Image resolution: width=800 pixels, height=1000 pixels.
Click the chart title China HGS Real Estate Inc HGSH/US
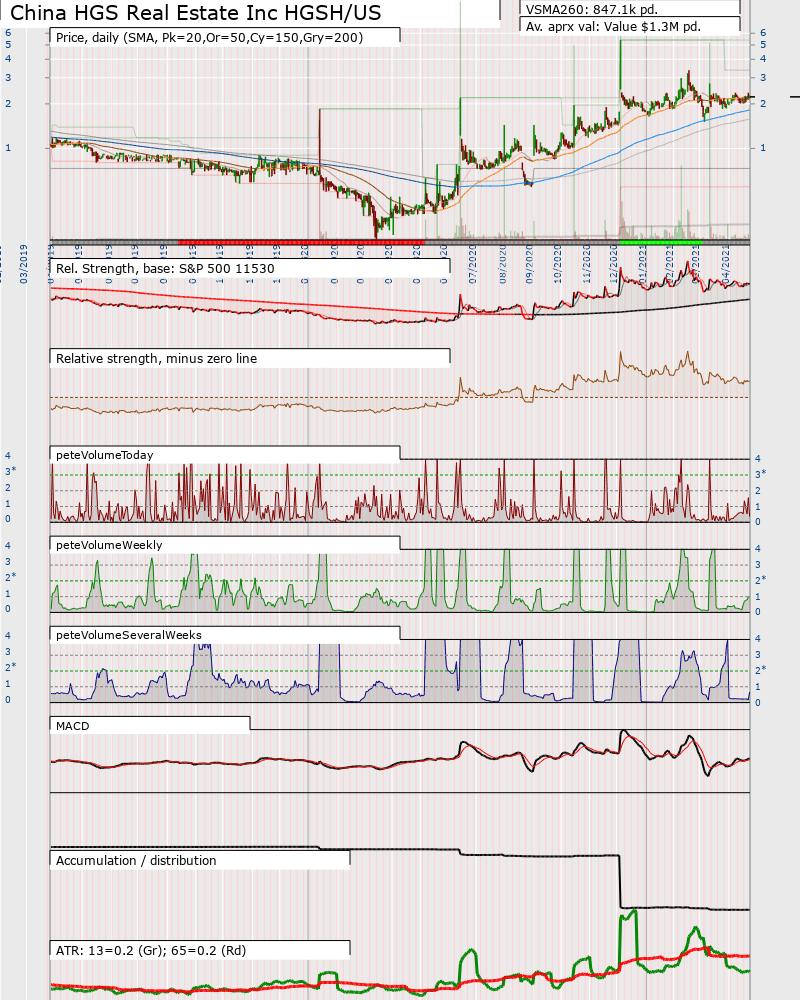pos(196,13)
